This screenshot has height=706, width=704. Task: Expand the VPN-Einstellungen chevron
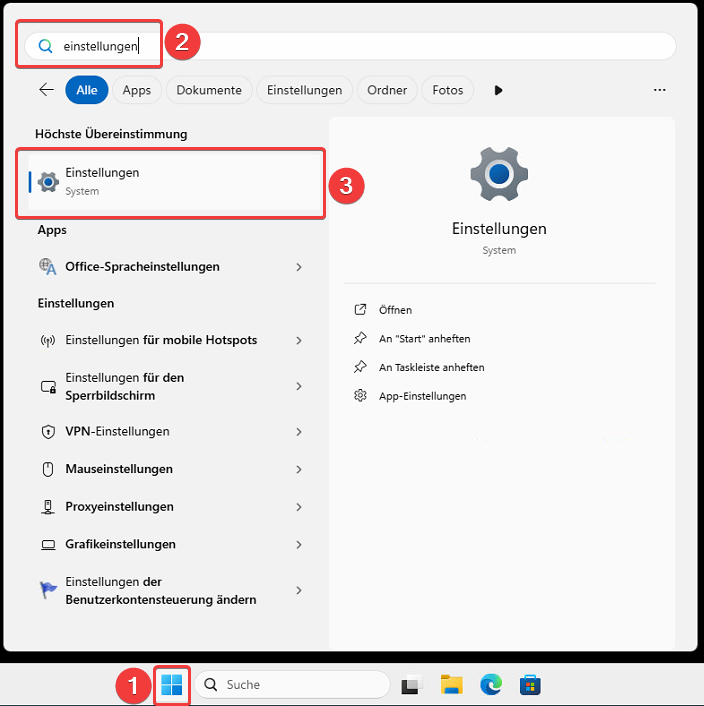point(299,432)
